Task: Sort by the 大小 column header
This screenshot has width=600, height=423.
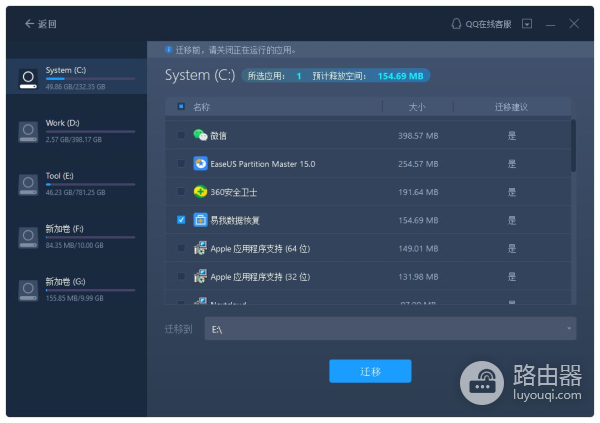Action: [x=417, y=107]
